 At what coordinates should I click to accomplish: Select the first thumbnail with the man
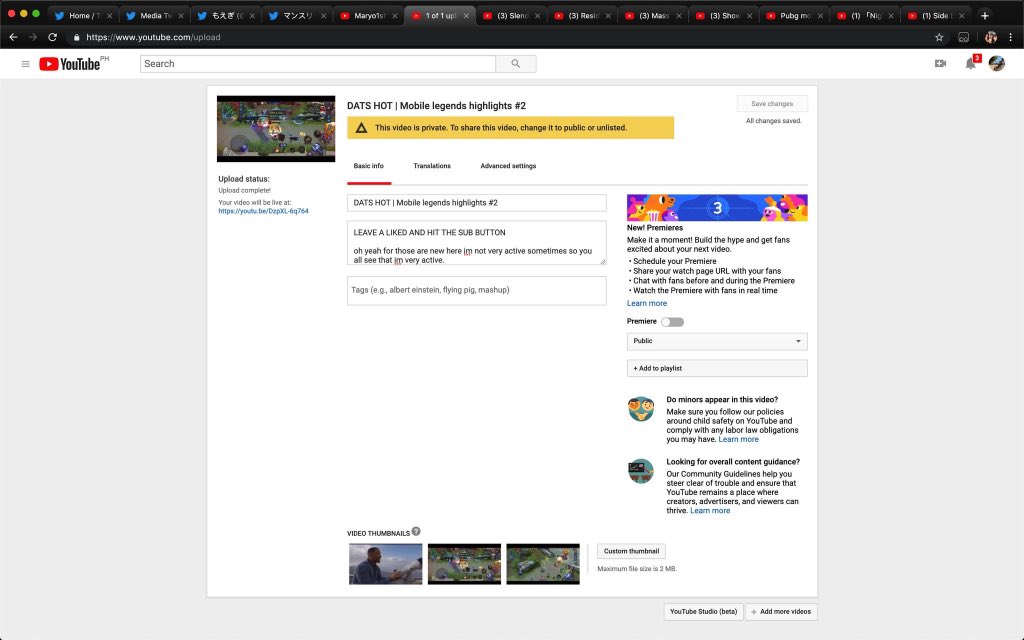(x=385, y=564)
